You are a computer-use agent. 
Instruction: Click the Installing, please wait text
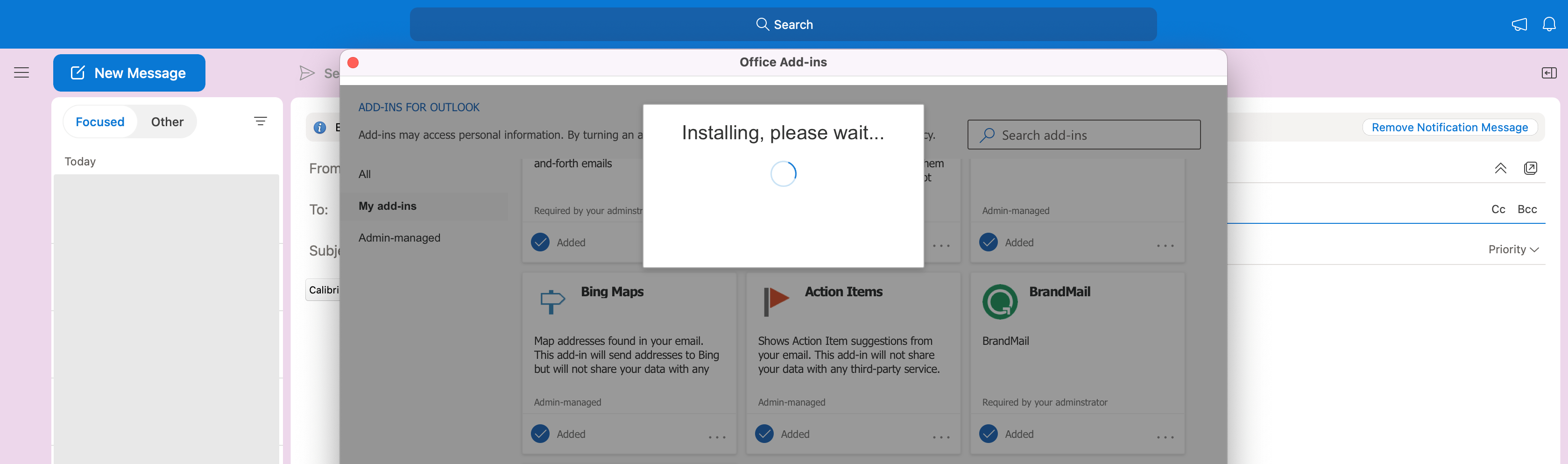[x=783, y=133]
